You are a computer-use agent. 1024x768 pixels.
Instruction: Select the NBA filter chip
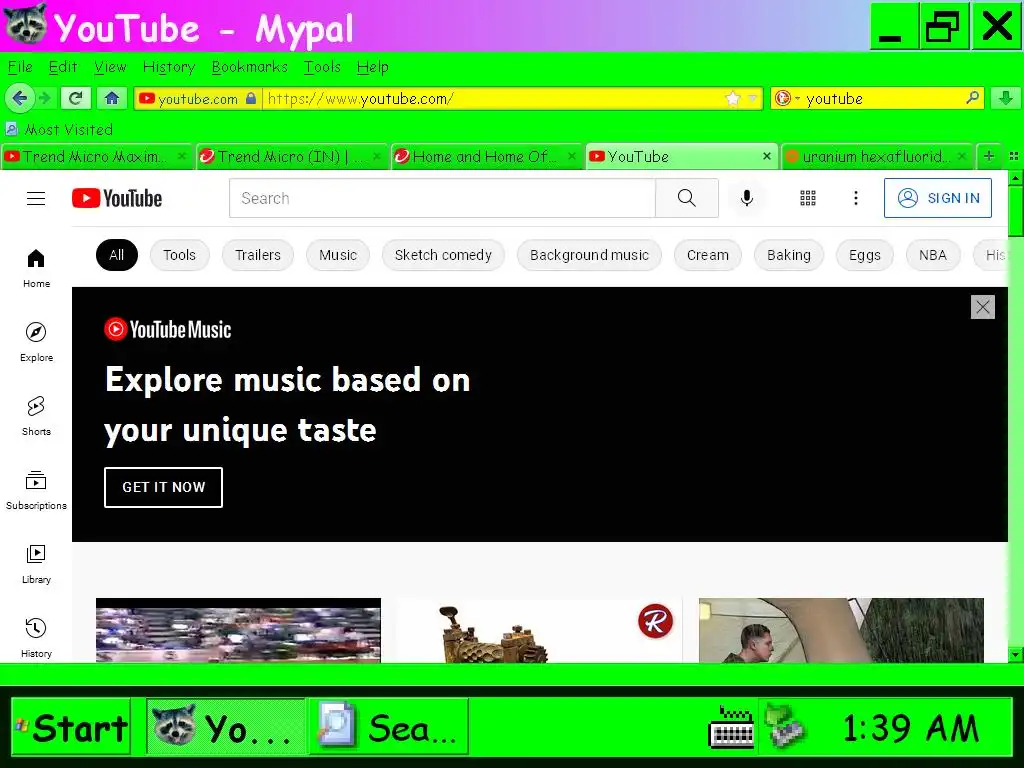point(933,255)
